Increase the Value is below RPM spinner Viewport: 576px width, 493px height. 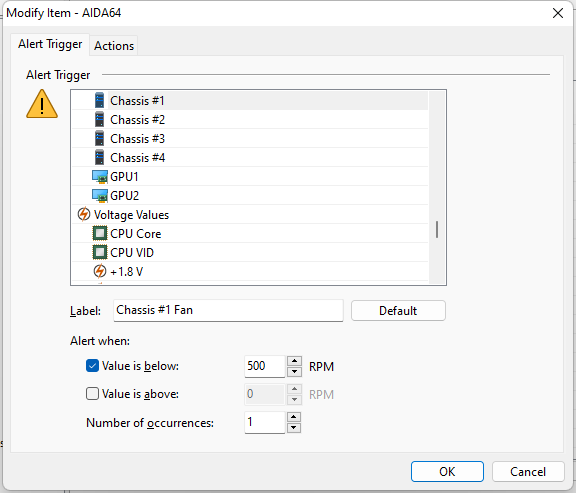pos(294,361)
